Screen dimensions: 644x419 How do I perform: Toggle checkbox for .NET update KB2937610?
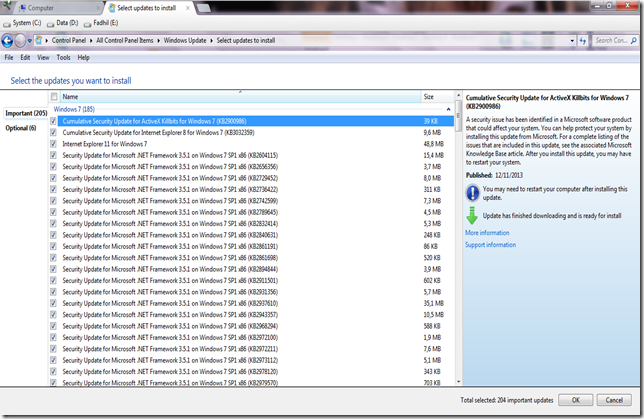pyautogui.click(x=53, y=303)
